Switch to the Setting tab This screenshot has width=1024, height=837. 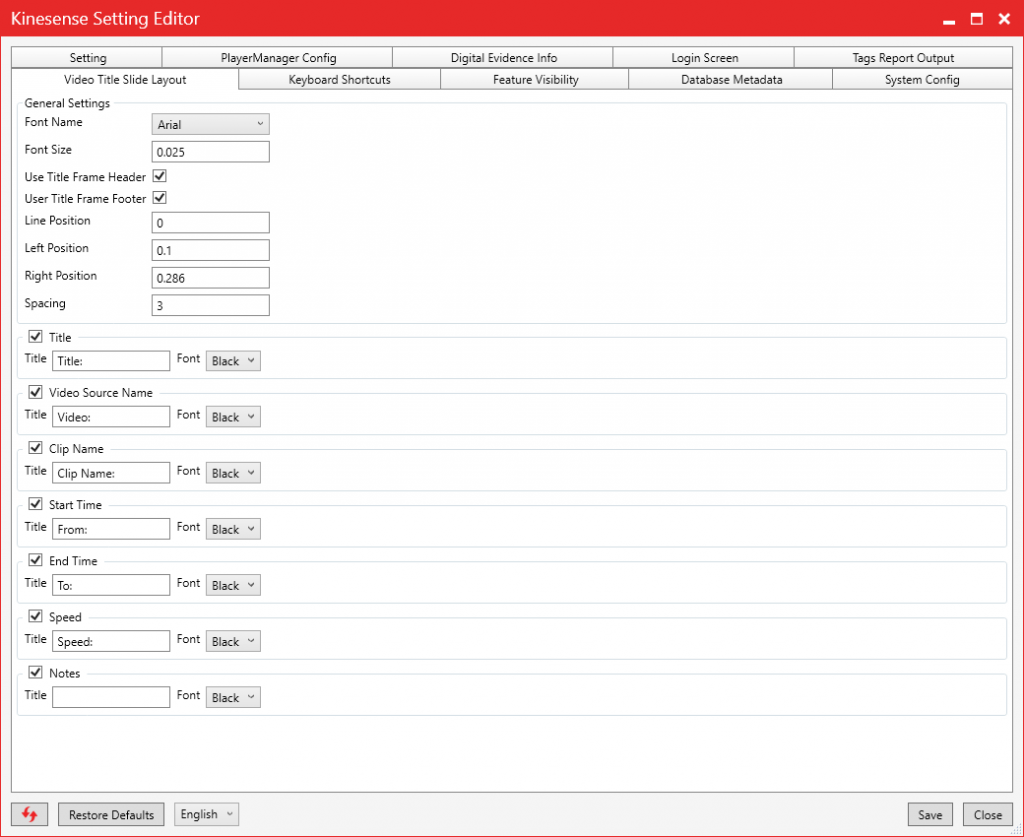[x=87, y=57]
